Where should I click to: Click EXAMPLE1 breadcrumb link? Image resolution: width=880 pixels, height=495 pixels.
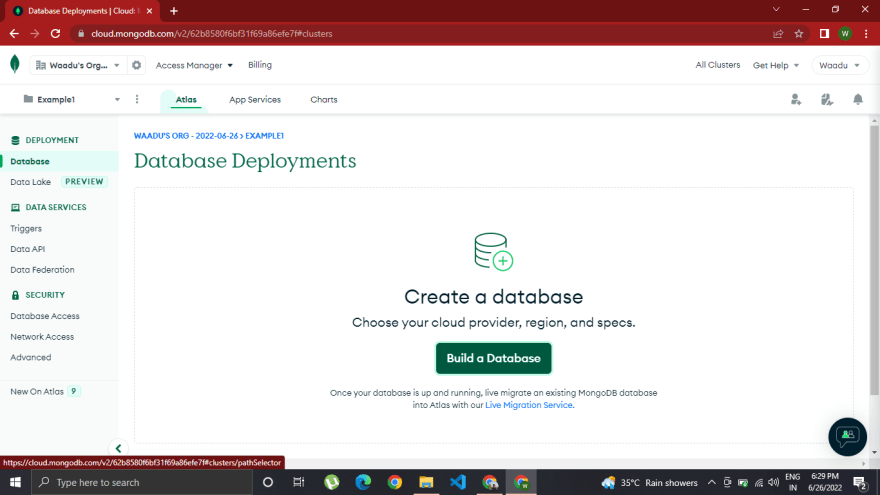pos(264,136)
